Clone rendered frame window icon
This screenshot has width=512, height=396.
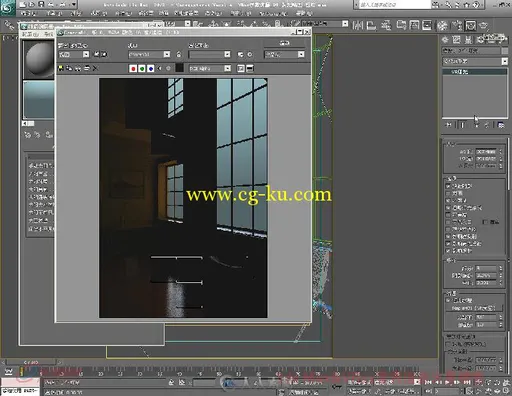[x=78, y=68]
